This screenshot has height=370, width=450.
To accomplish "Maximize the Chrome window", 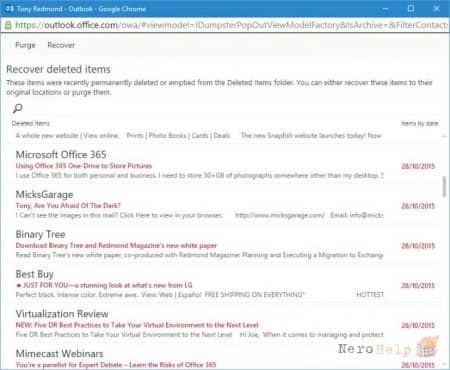I will click(411, 8).
